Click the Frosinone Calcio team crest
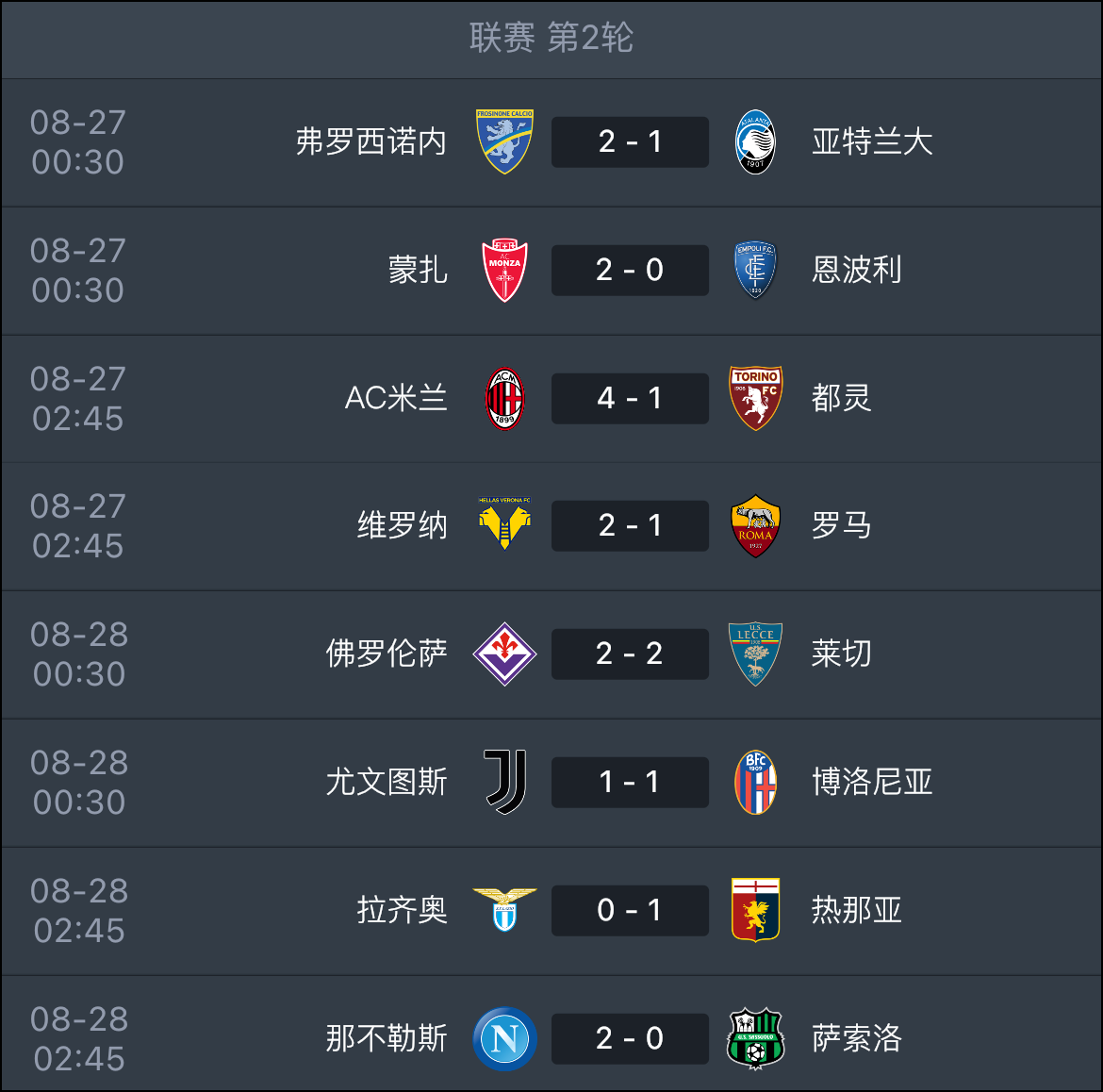1103x1092 pixels. coord(504,141)
